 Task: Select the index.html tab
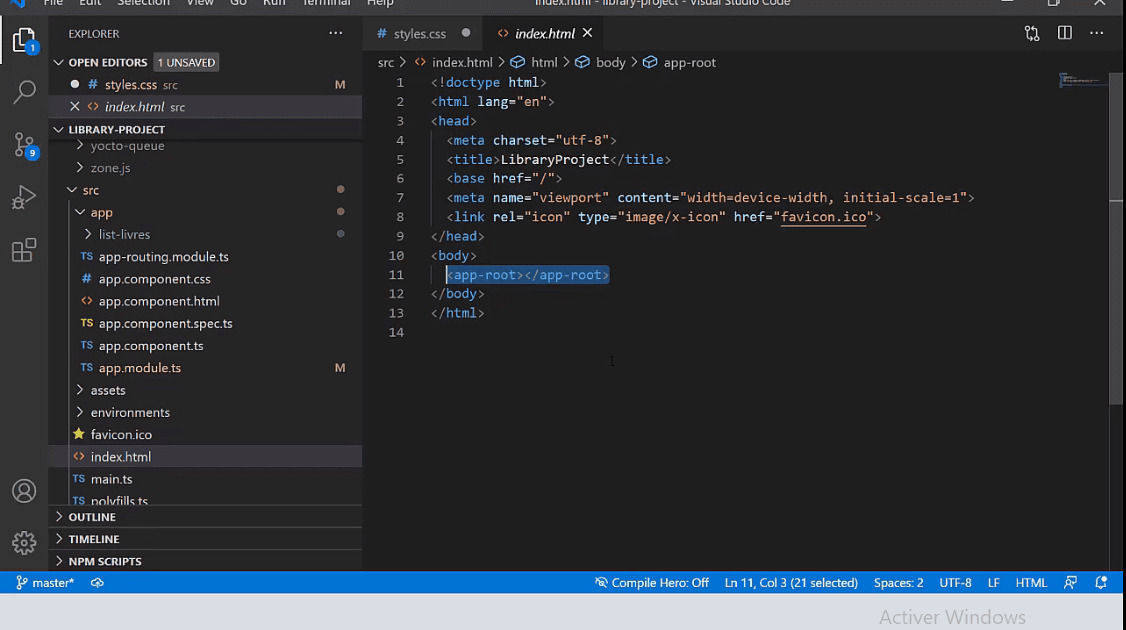544,33
